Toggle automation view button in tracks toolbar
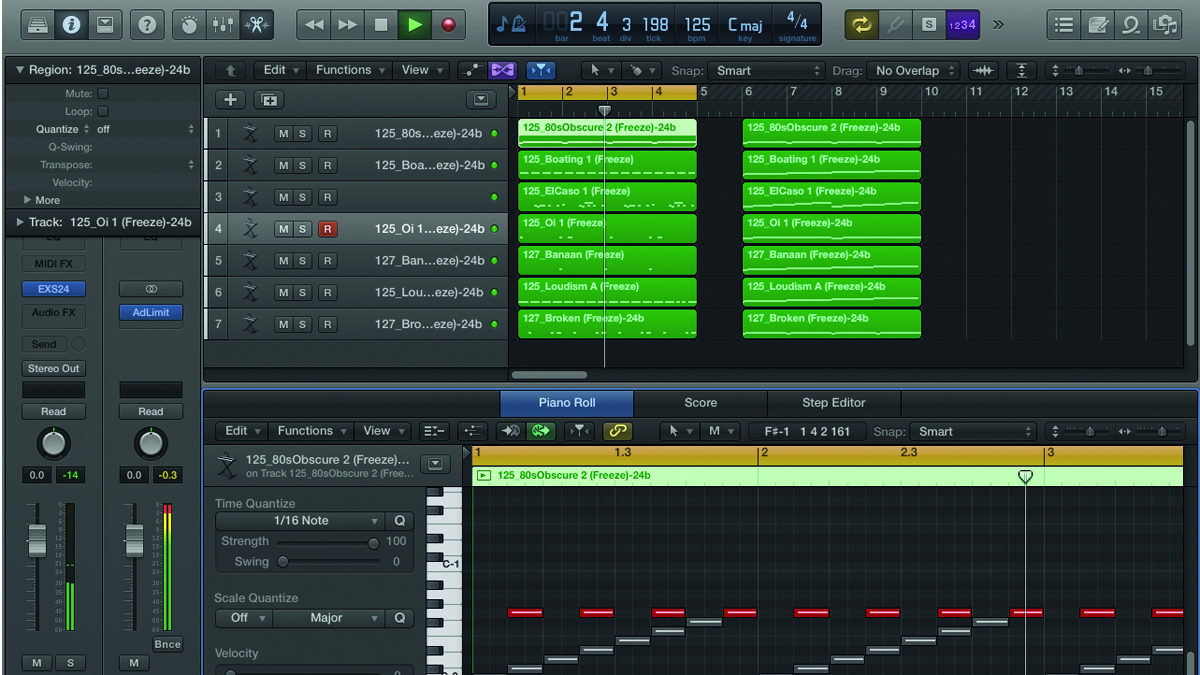The width and height of the screenshot is (1200, 675). [x=471, y=70]
